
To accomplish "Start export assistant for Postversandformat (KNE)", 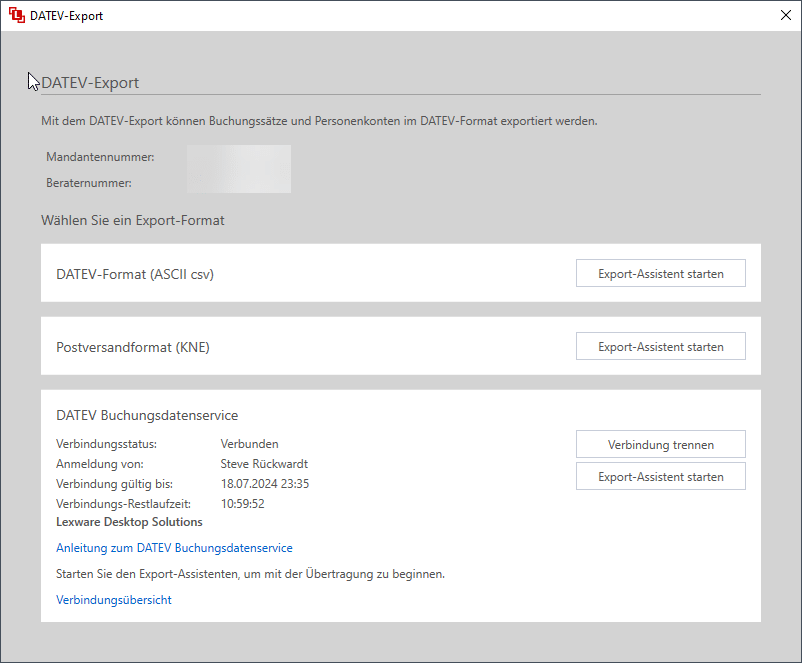I will click(660, 346).
